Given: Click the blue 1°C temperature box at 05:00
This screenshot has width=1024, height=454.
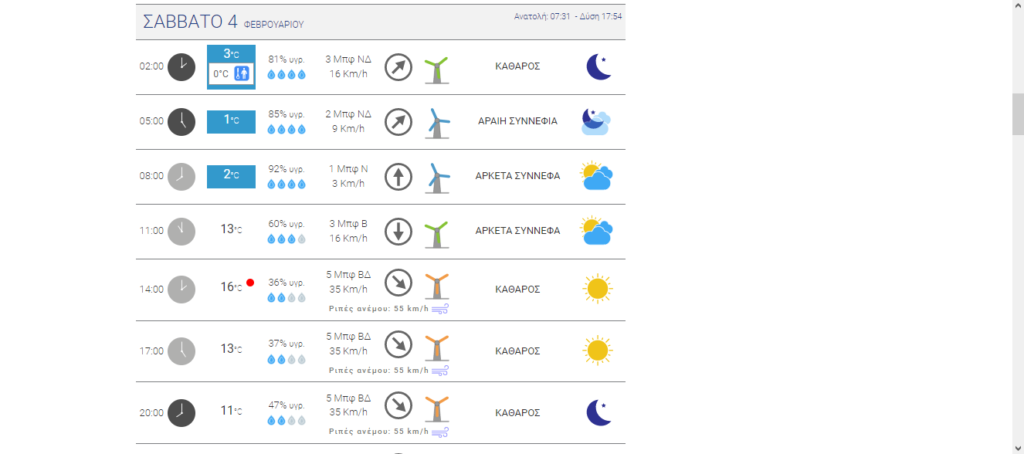Looking at the screenshot, I should click(231, 122).
